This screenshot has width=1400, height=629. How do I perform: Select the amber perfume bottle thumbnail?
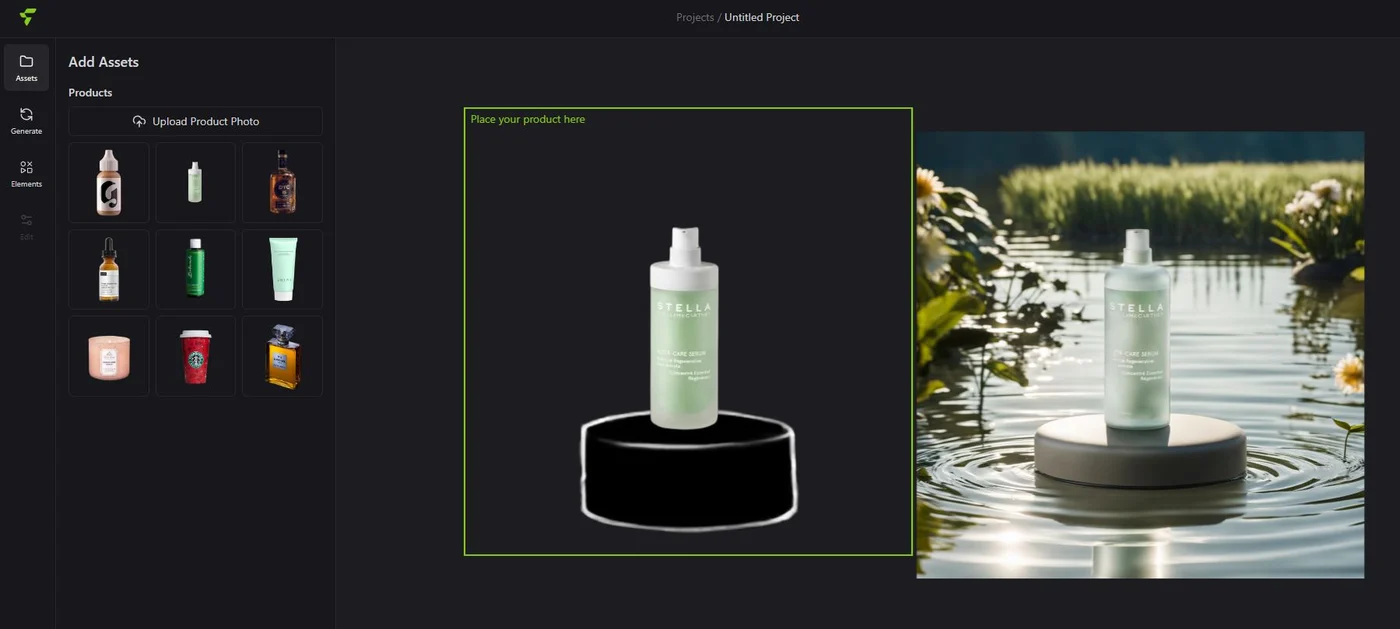pyautogui.click(x=283, y=356)
